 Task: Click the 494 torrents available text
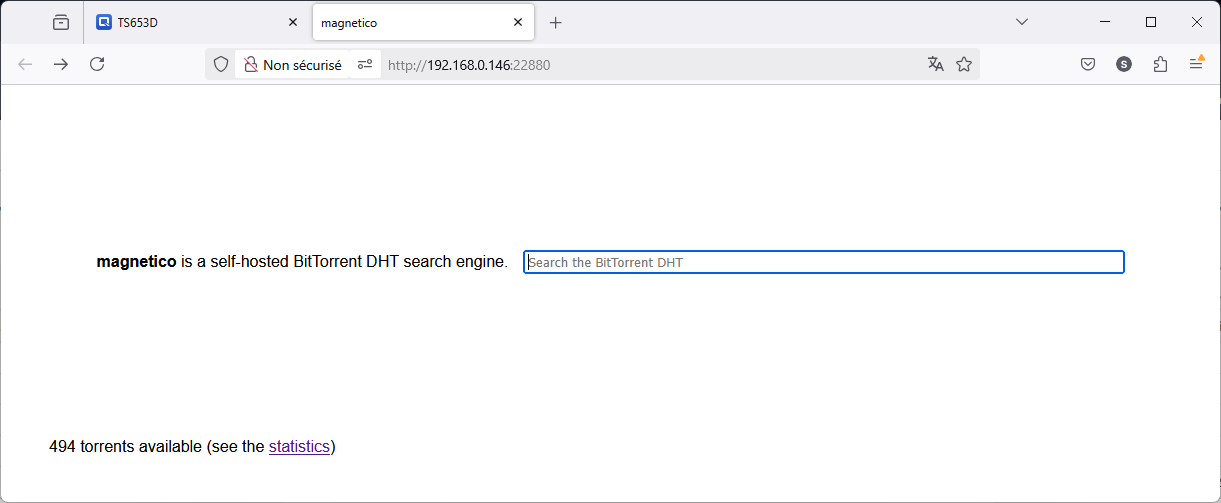tap(125, 446)
